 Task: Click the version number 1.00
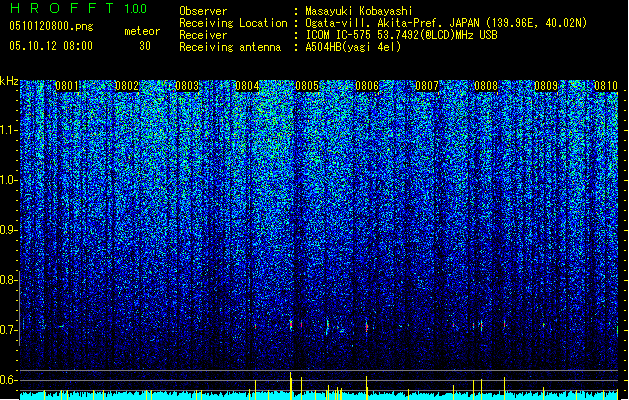point(135,8)
